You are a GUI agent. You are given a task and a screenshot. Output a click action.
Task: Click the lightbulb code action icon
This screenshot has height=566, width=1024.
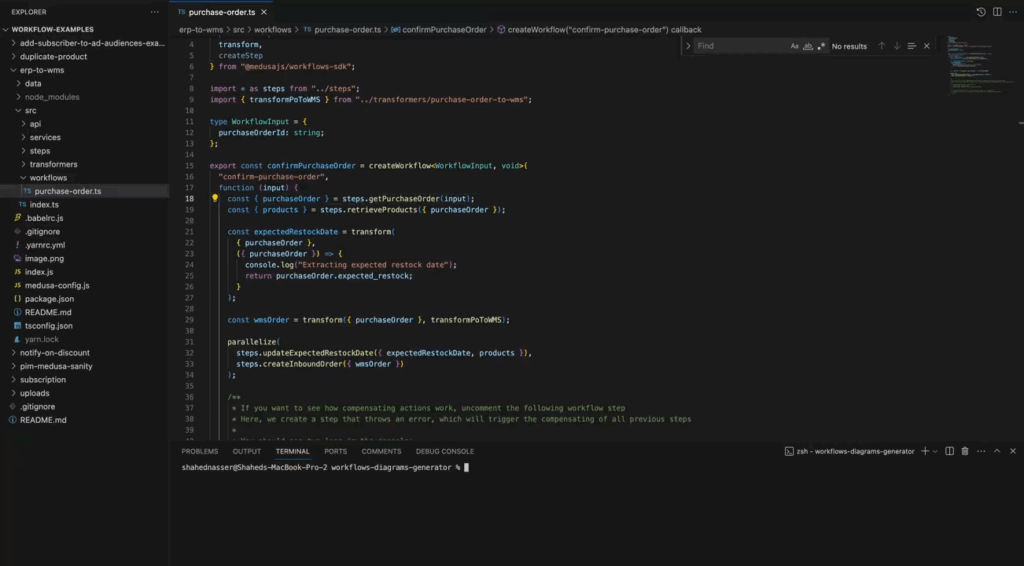pos(214,198)
